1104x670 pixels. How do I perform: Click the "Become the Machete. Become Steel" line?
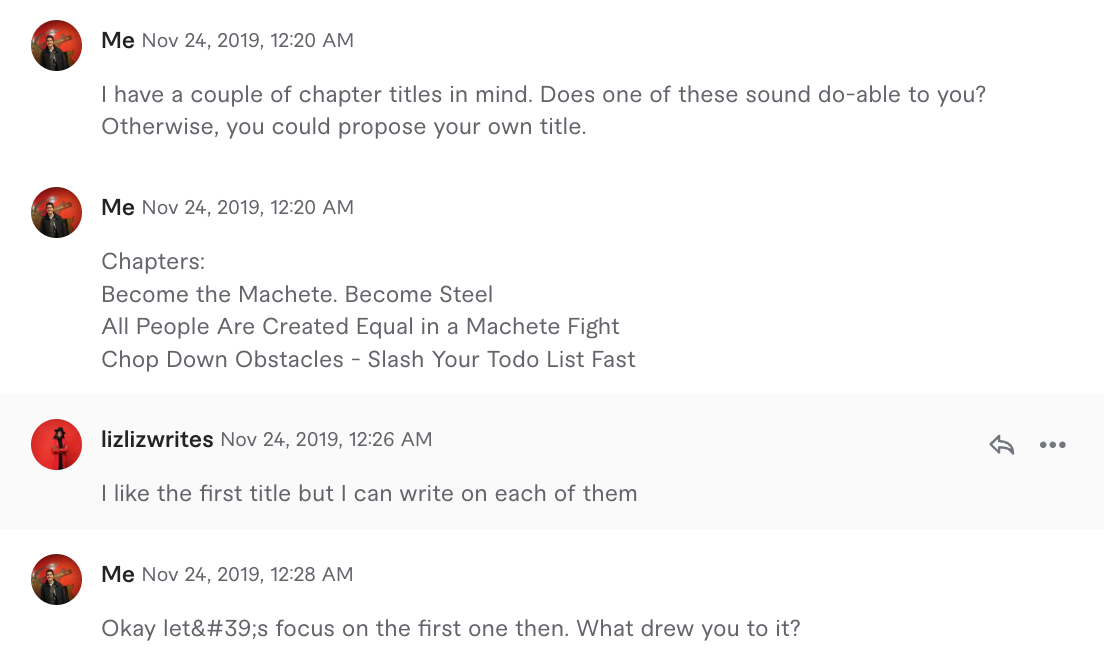click(297, 295)
